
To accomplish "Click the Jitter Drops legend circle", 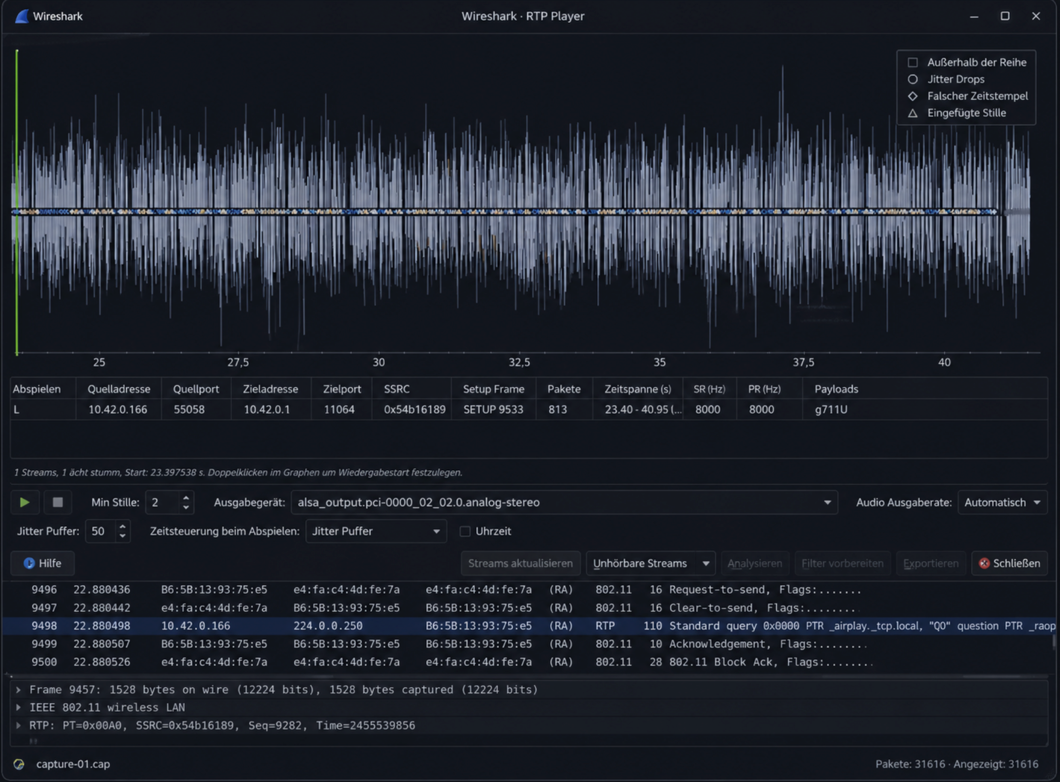I will 913,79.
